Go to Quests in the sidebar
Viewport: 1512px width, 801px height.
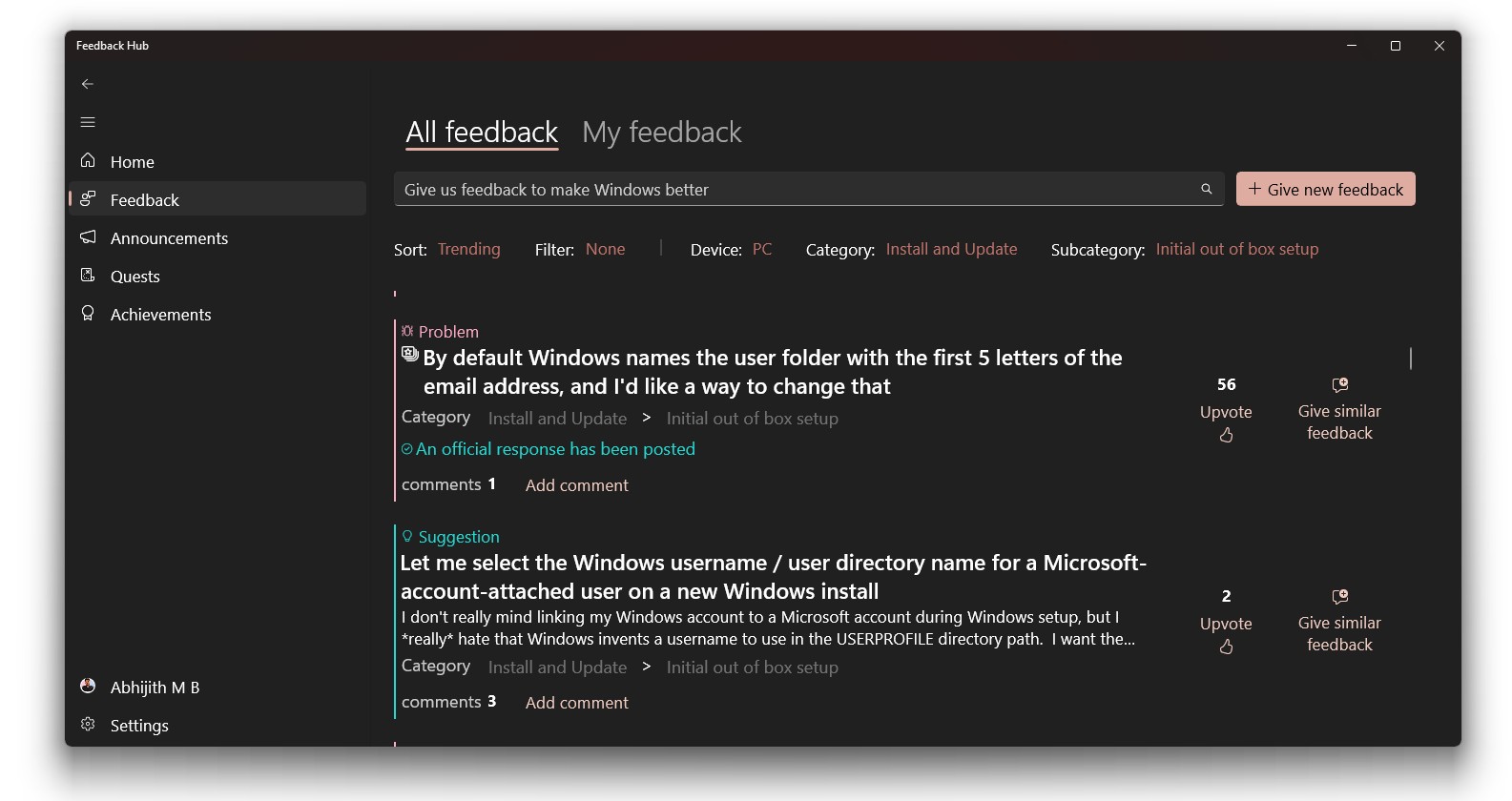135,277
